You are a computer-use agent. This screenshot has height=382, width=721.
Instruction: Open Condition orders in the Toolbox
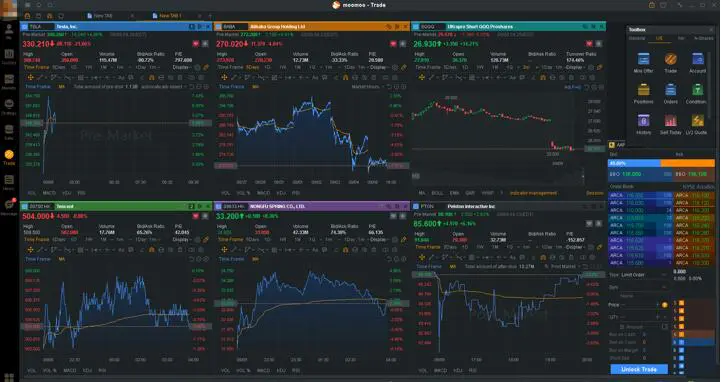tap(697, 93)
